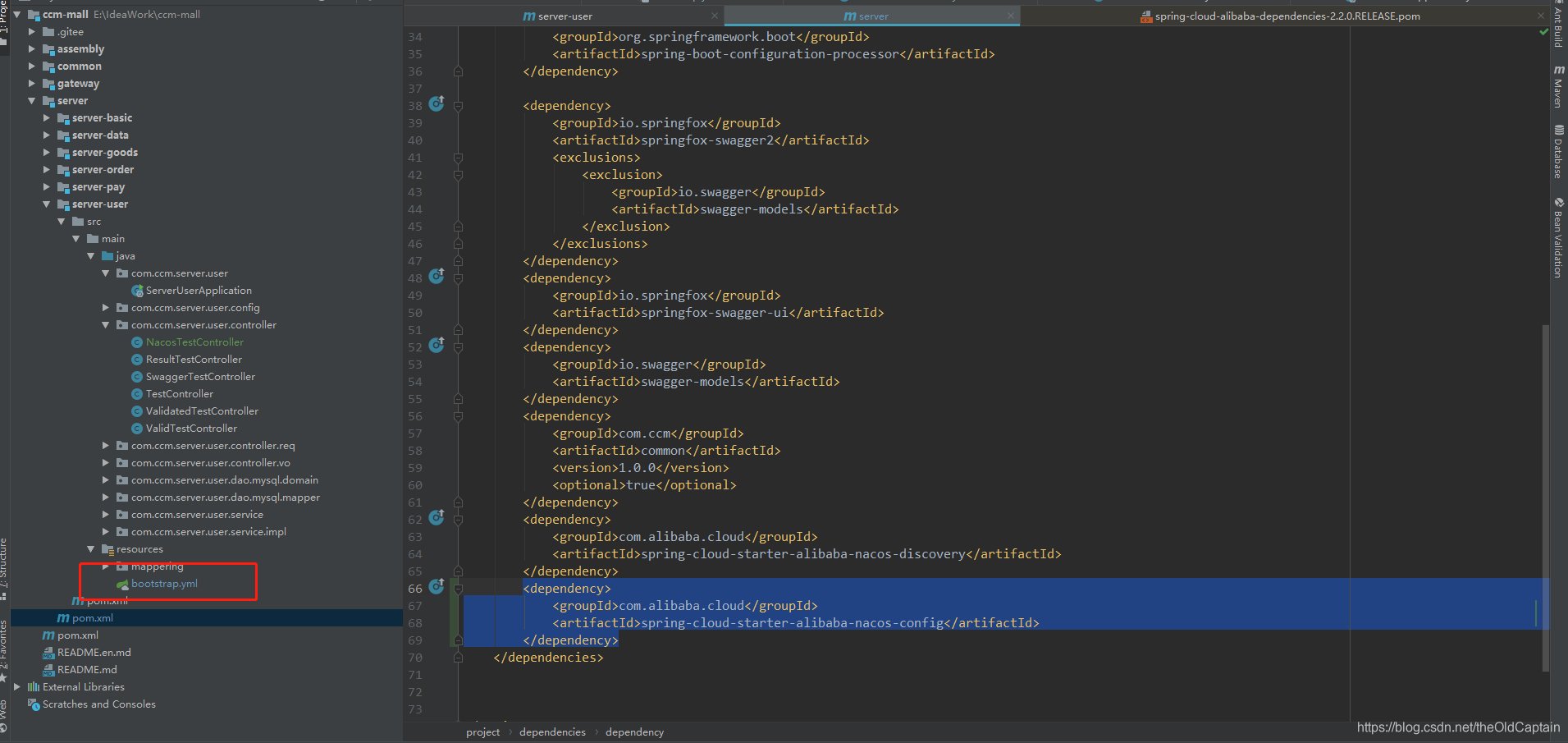This screenshot has height=743, width=1568.
Task: Open README.en.md file
Action: (94, 653)
